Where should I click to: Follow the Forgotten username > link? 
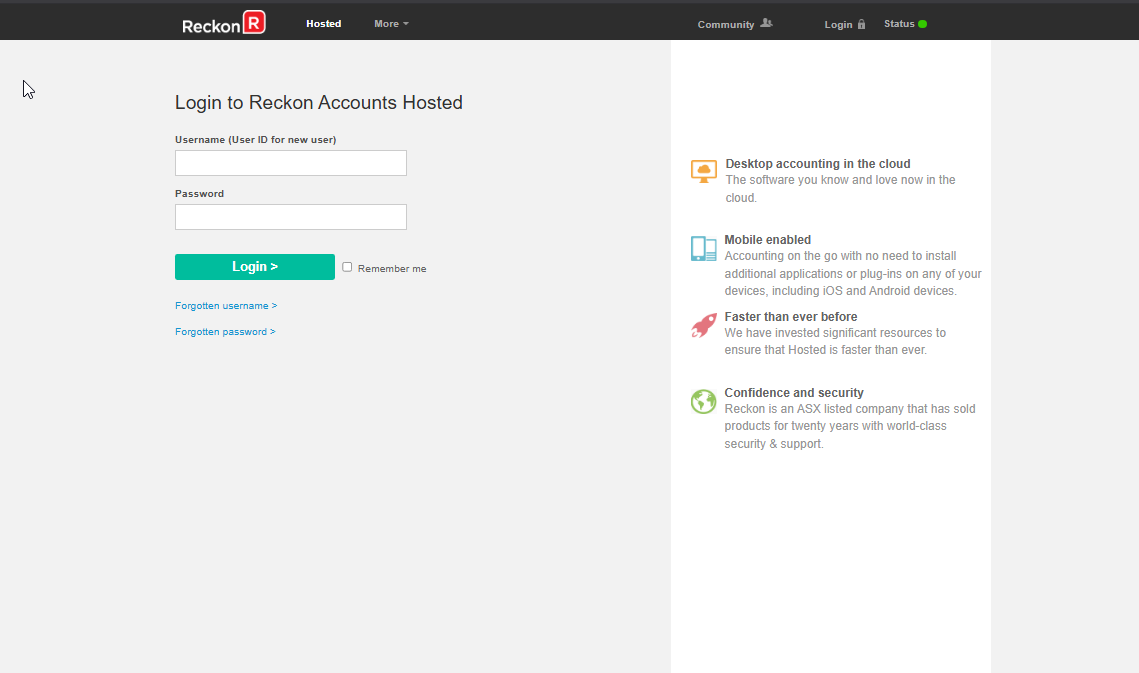click(226, 306)
